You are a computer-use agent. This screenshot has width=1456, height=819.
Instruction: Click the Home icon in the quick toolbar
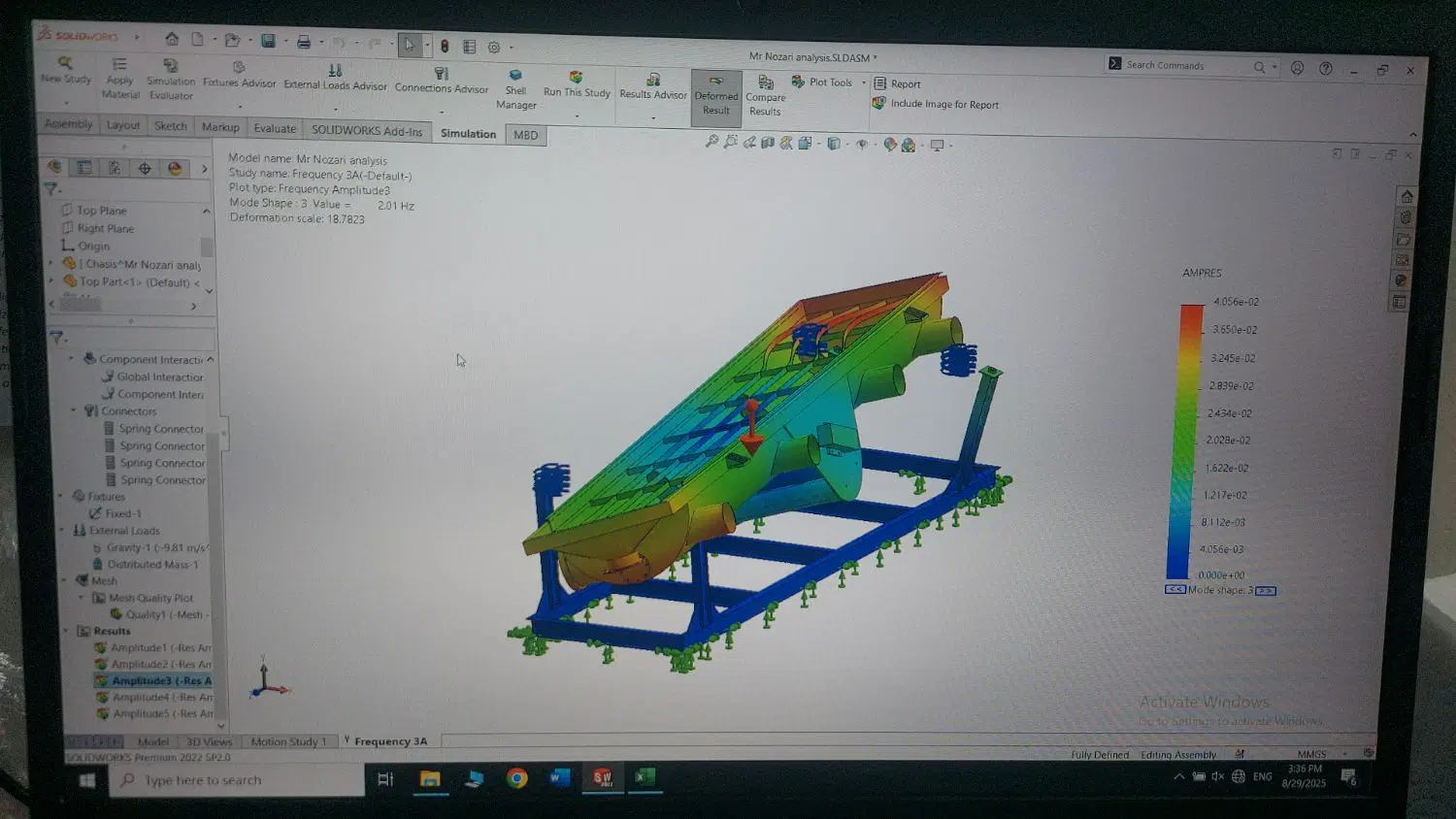(x=172, y=39)
